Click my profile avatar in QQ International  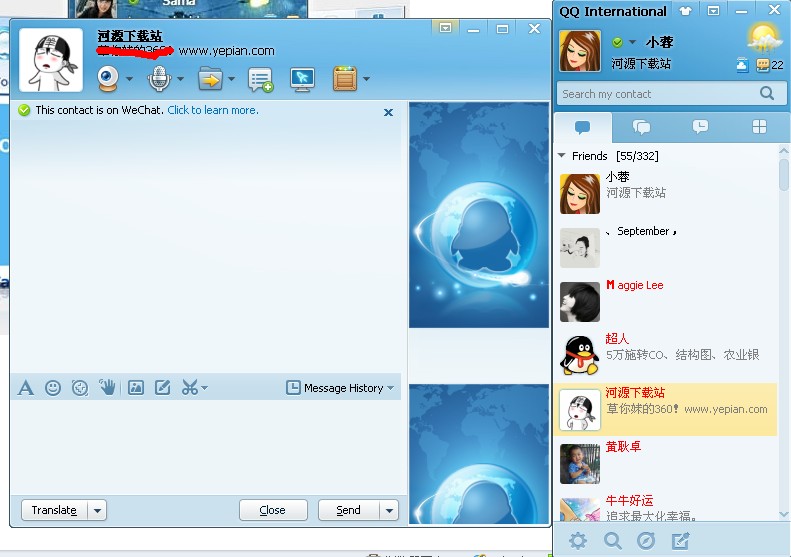tap(580, 51)
